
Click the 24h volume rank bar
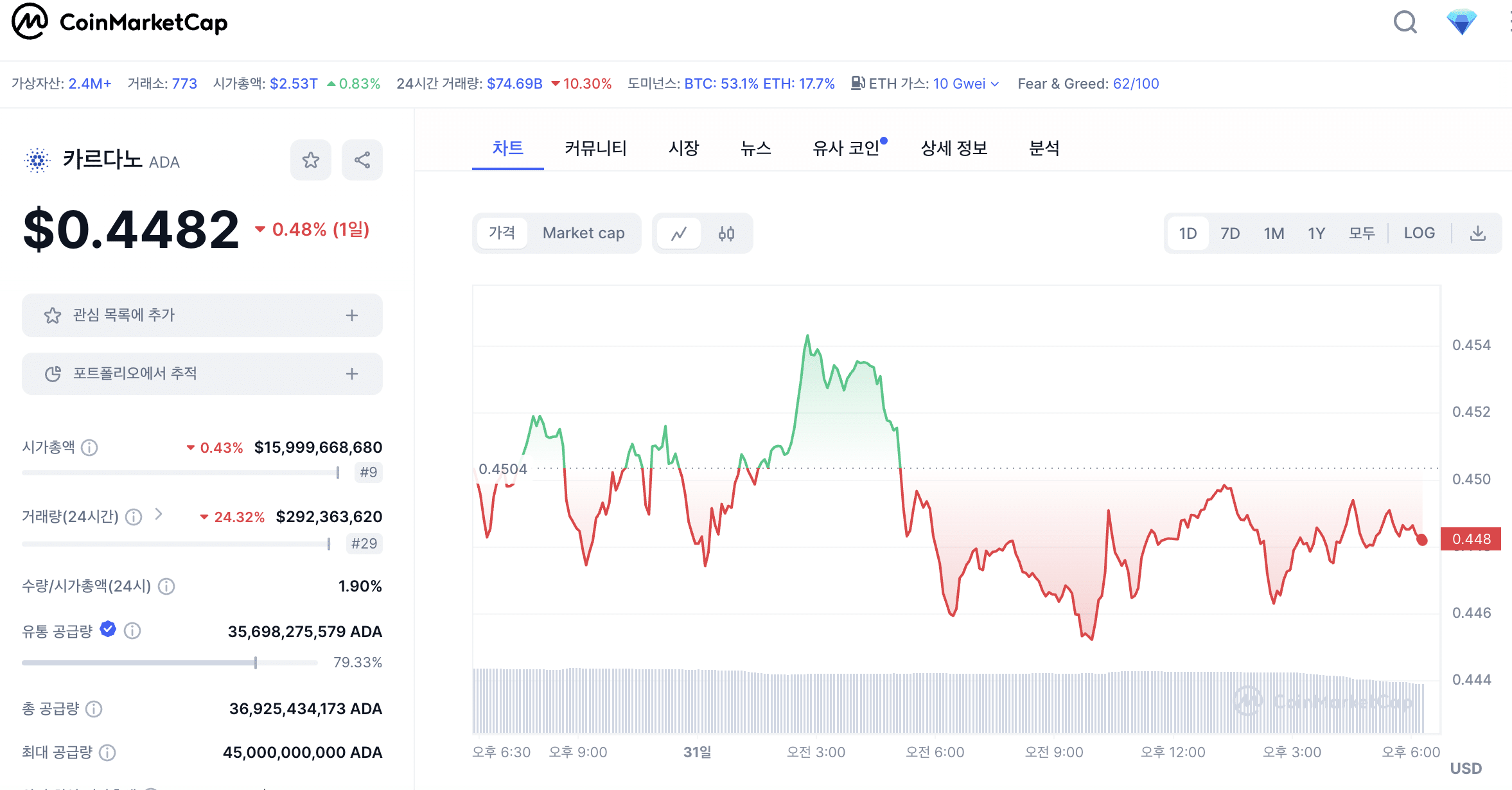(176, 544)
